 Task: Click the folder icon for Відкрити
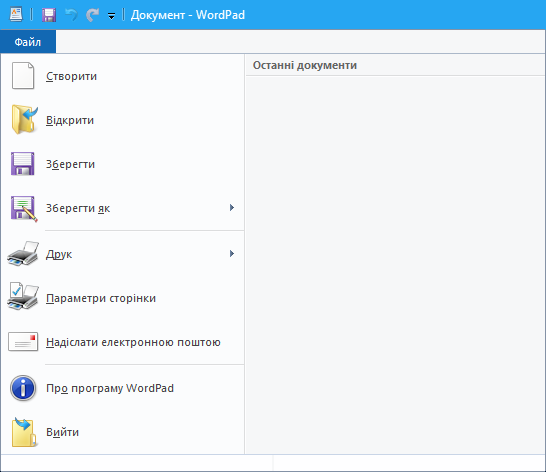coord(24,119)
